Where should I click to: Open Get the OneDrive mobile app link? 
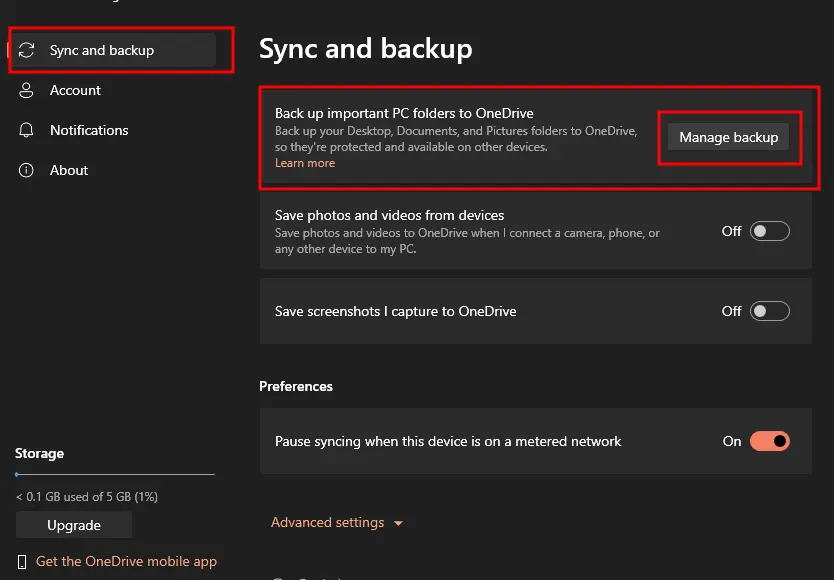[x=126, y=561]
